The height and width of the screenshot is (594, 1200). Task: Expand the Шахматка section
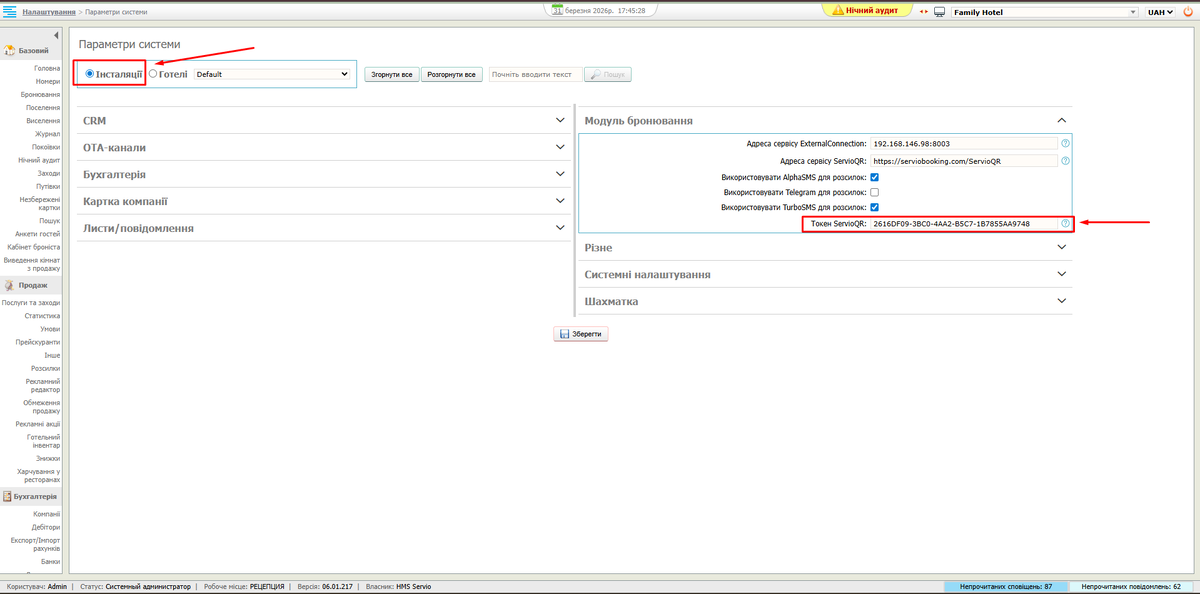[825, 301]
